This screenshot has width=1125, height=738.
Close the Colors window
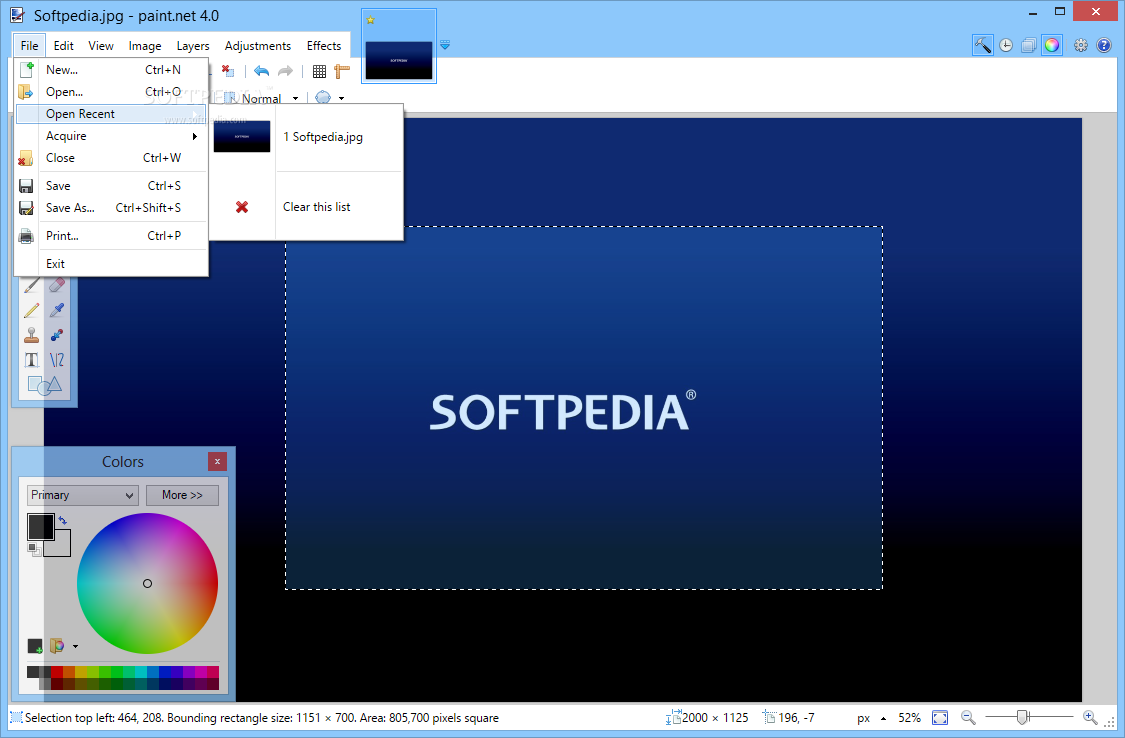pos(217,461)
